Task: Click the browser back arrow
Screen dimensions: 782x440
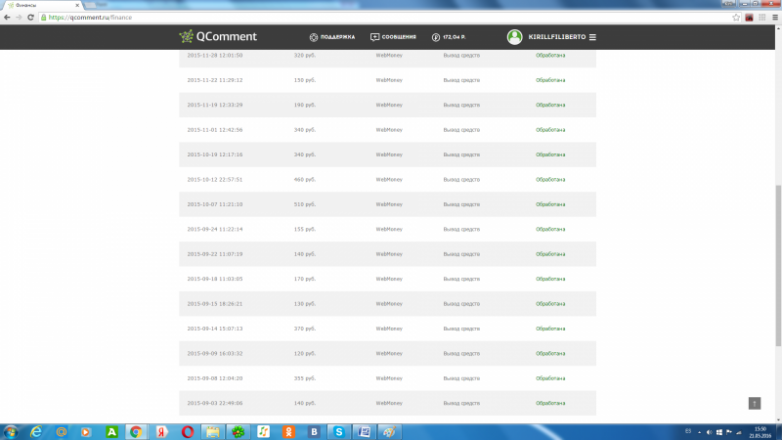Action: [6, 18]
